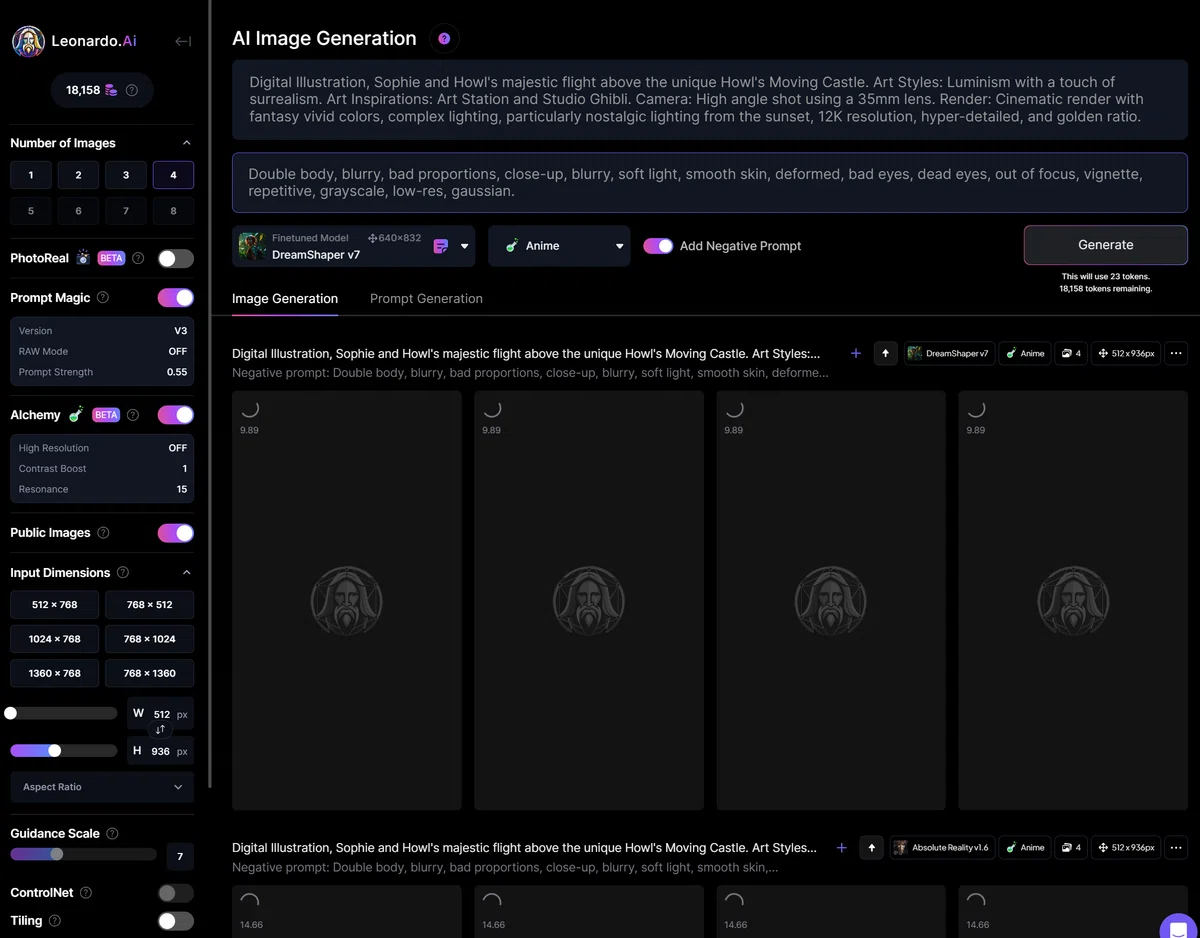Toggle the Public Images switch
This screenshot has height=938, width=1200.
pyautogui.click(x=176, y=533)
